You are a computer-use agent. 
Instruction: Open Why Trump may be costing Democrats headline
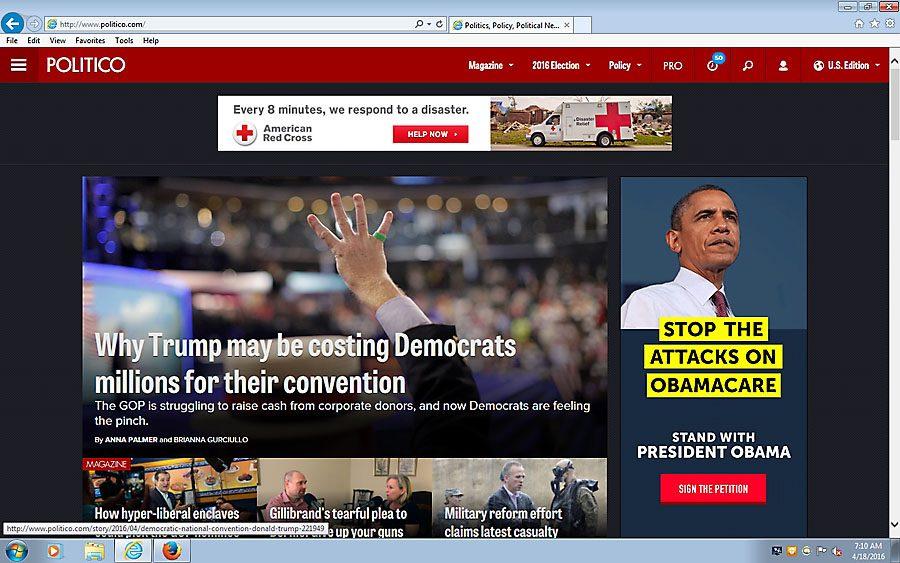coord(305,364)
